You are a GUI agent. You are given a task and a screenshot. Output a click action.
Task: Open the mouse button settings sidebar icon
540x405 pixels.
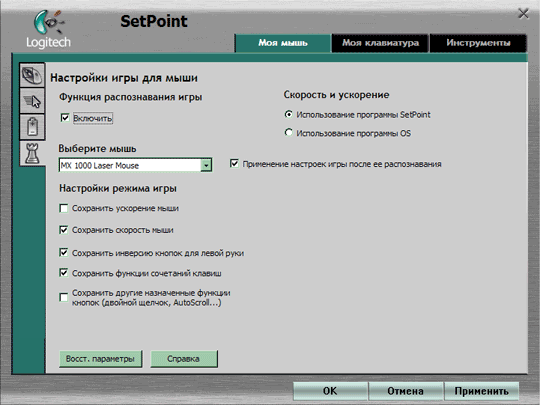click(x=32, y=75)
